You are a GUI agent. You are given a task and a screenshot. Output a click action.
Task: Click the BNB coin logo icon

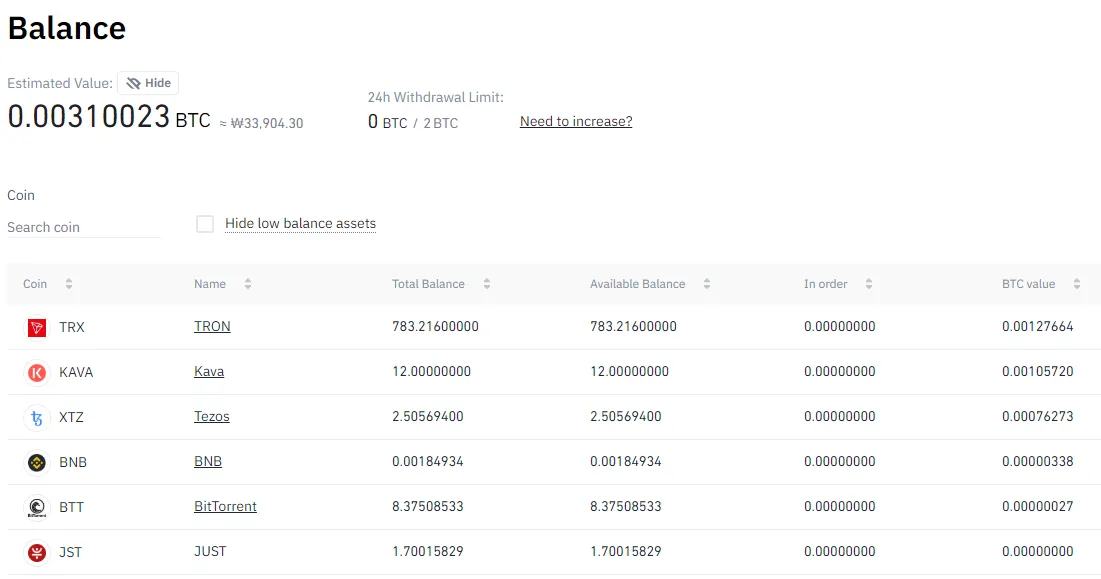point(37,462)
